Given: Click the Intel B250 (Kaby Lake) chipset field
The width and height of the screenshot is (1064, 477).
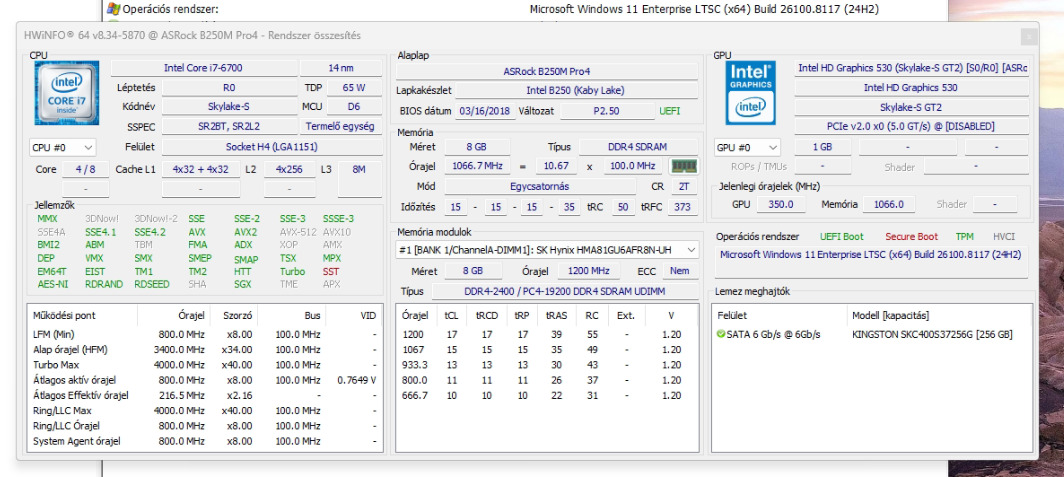Looking at the screenshot, I should [575, 90].
